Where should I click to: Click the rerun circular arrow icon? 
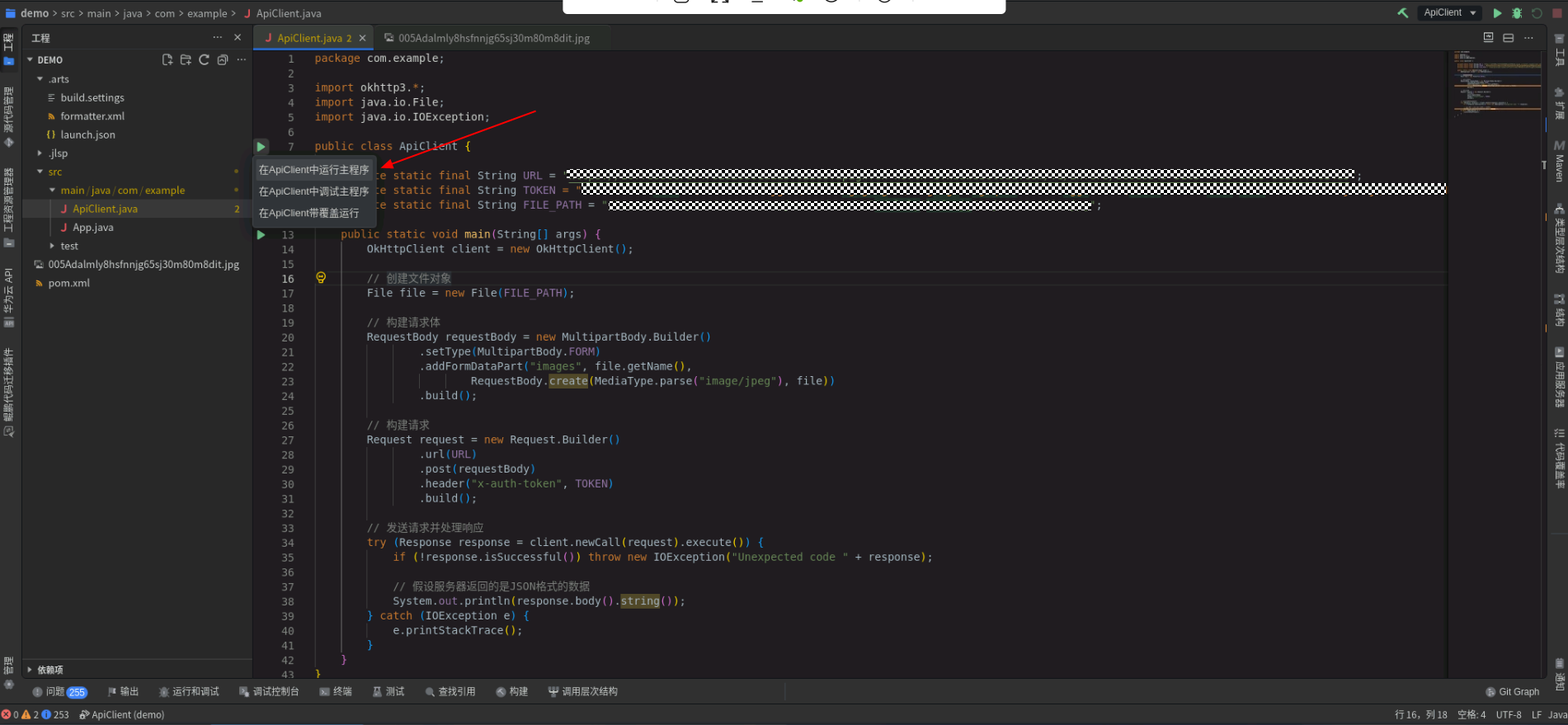[x=1537, y=13]
